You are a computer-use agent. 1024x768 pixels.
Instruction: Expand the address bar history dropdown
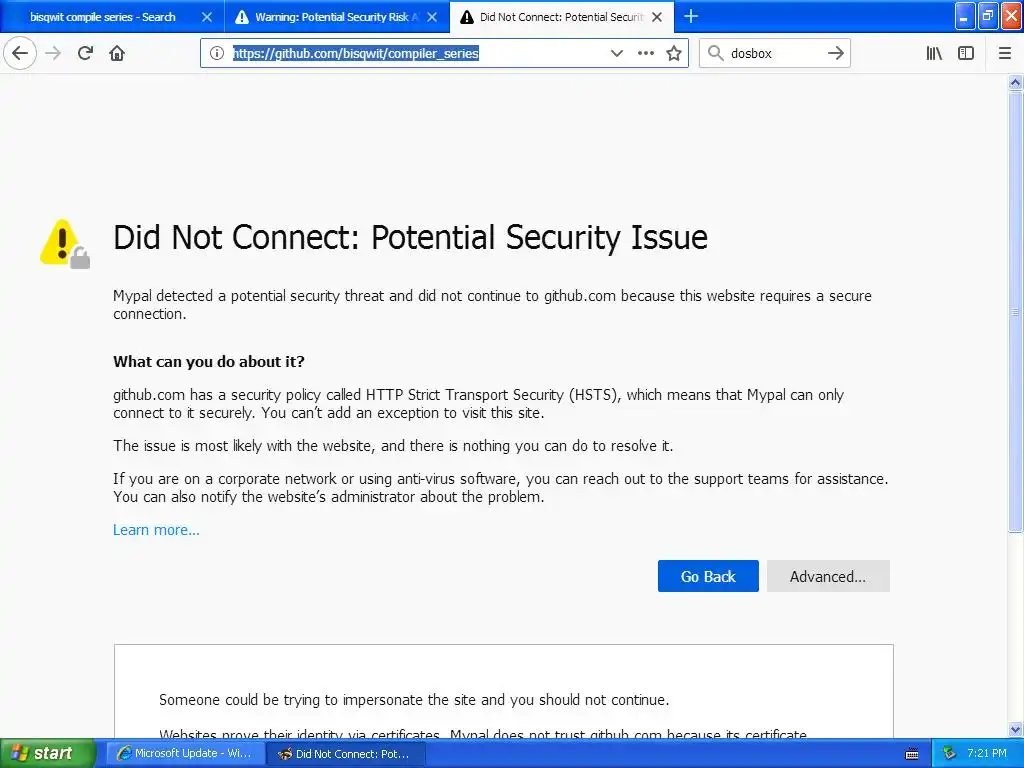[x=617, y=53]
